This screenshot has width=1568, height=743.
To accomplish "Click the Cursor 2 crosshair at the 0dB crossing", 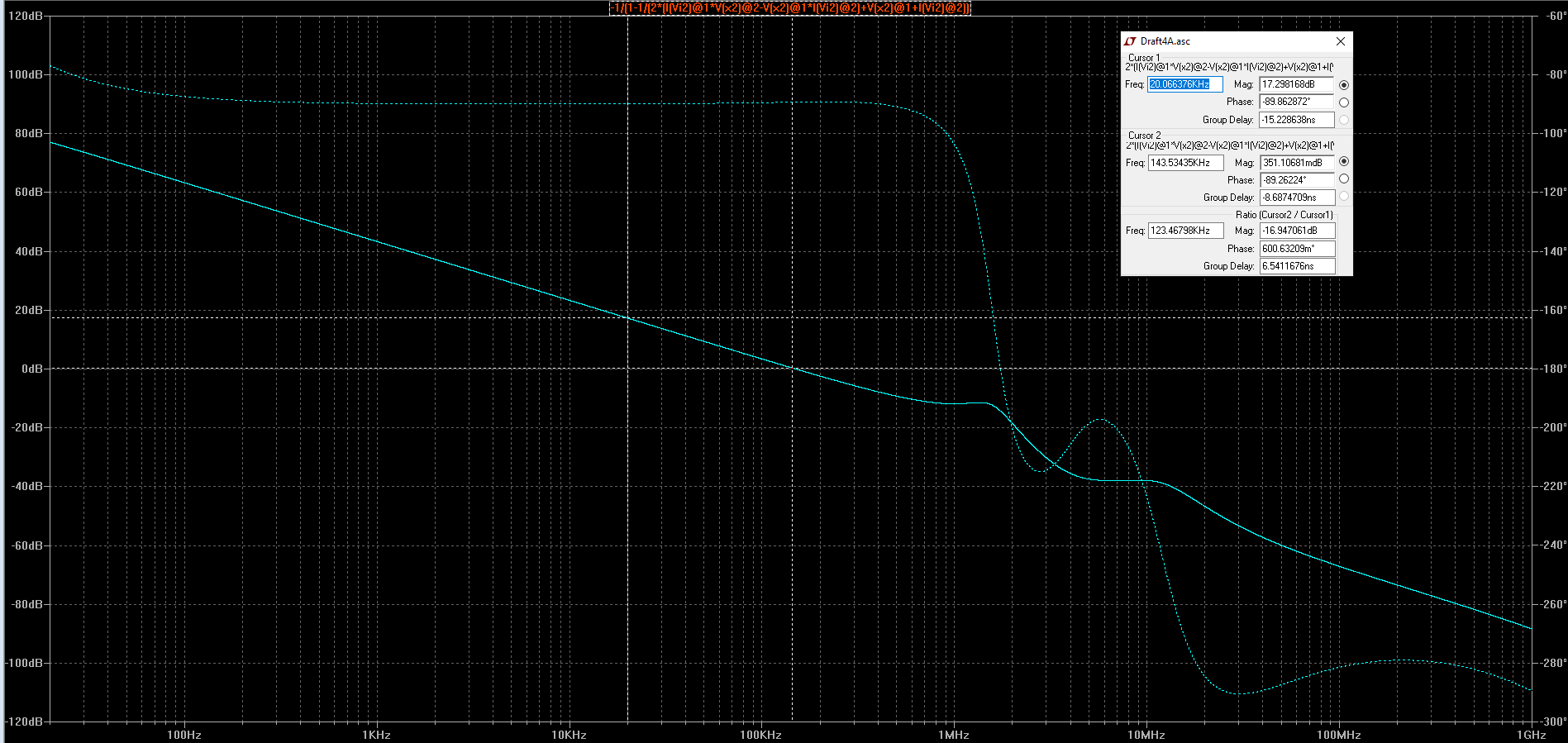I will point(792,369).
